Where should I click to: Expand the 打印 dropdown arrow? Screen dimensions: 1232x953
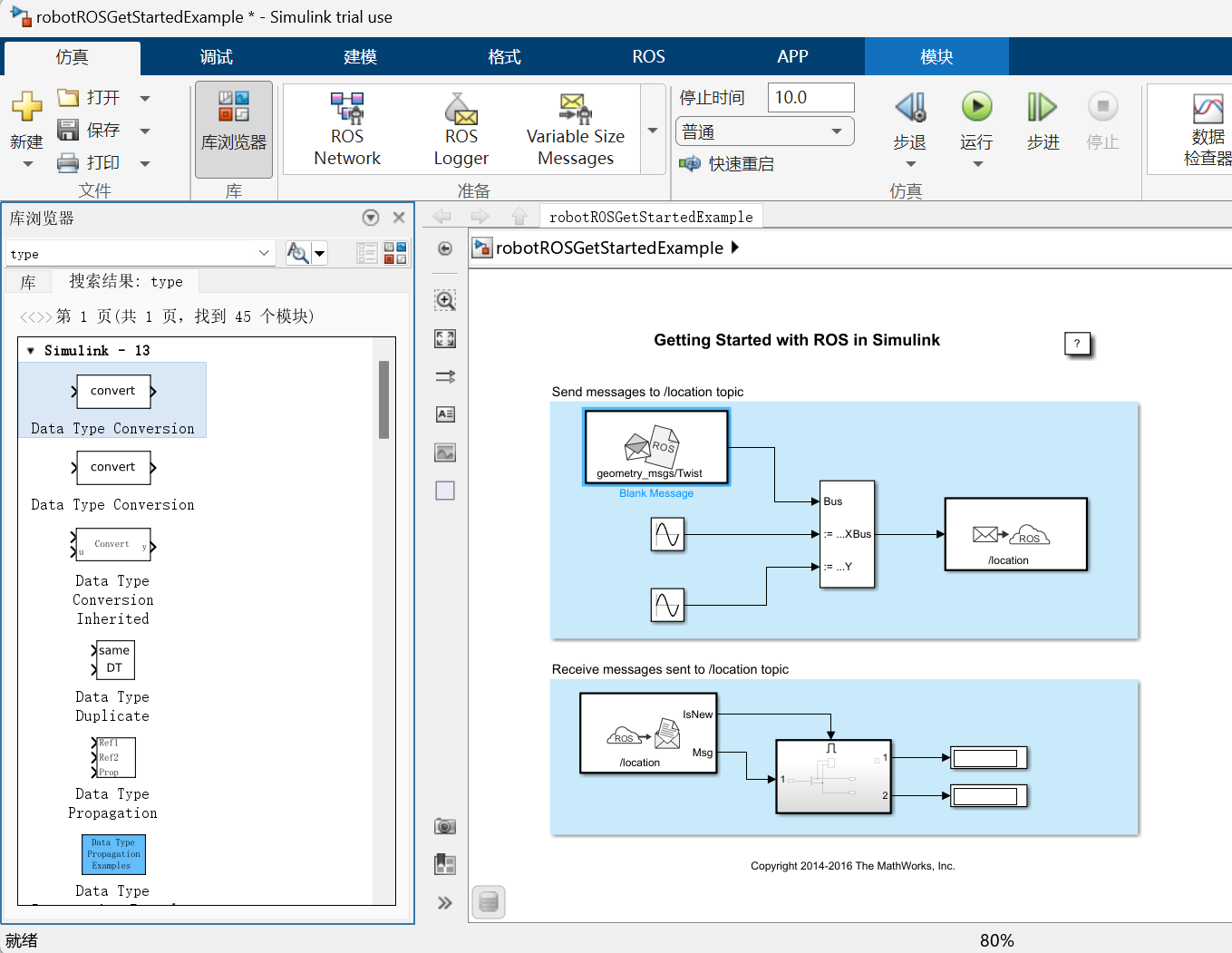tap(145, 163)
